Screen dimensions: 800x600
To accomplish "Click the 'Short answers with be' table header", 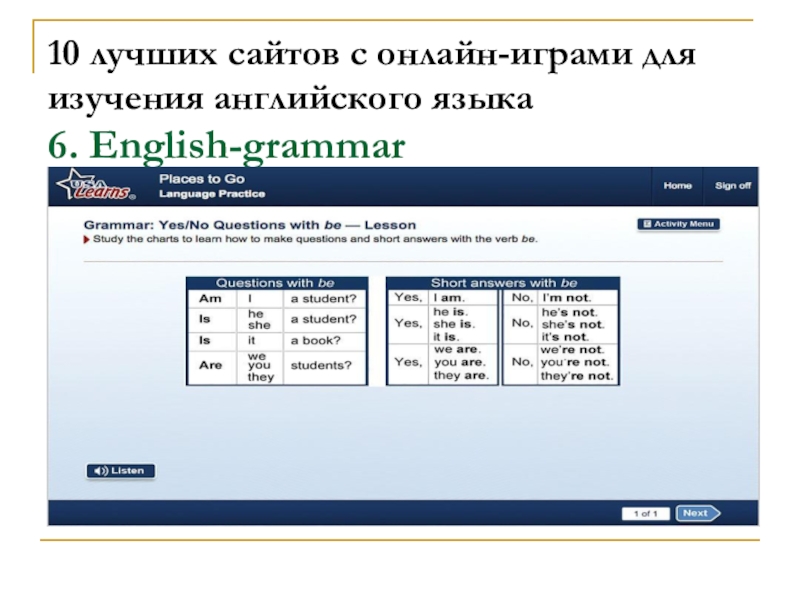I will (503, 283).
